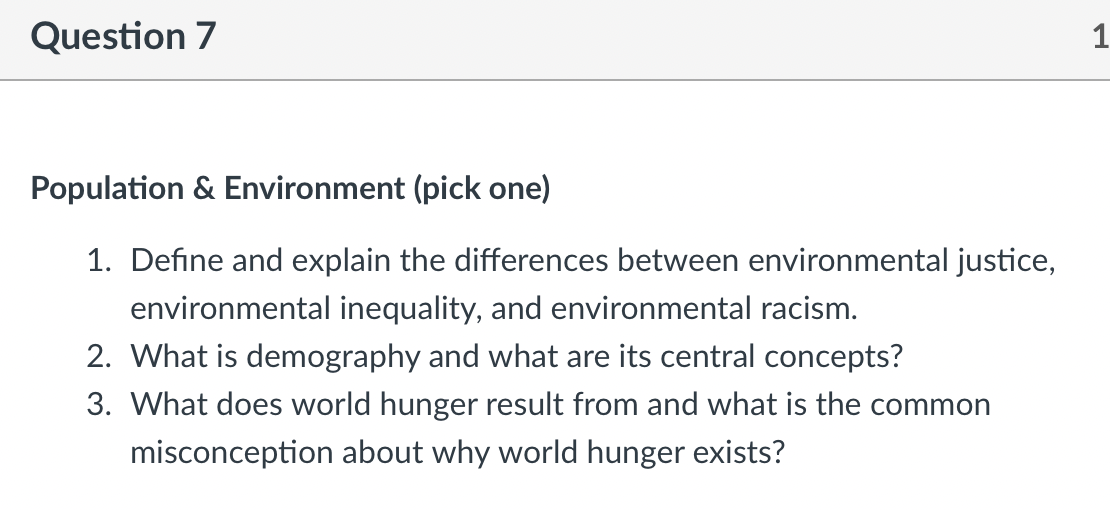
Task: Click the word "demography" in option two
Action: coord(333,357)
